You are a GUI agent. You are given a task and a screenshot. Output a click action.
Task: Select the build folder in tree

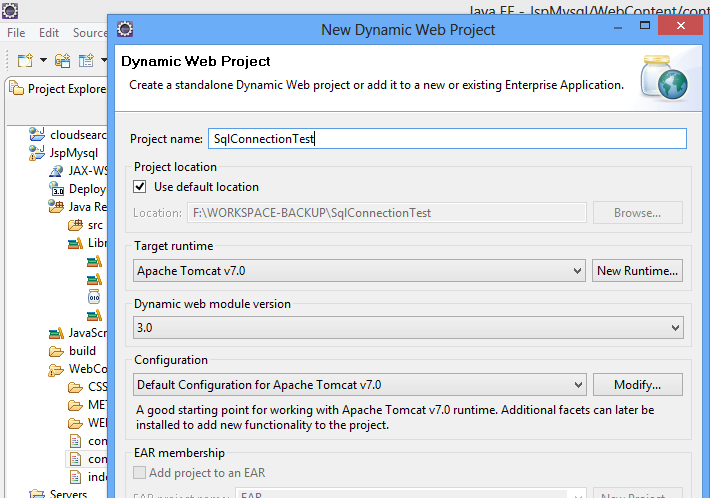click(72, 351)
